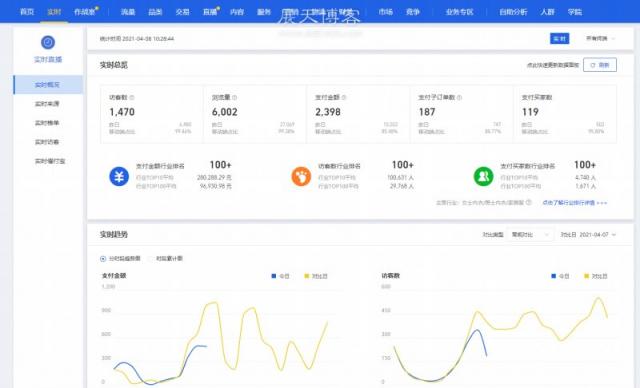This screenshot has width=640, height=388.
Task: Open the 服务 top menu item
Action: (x=264, y=12)
